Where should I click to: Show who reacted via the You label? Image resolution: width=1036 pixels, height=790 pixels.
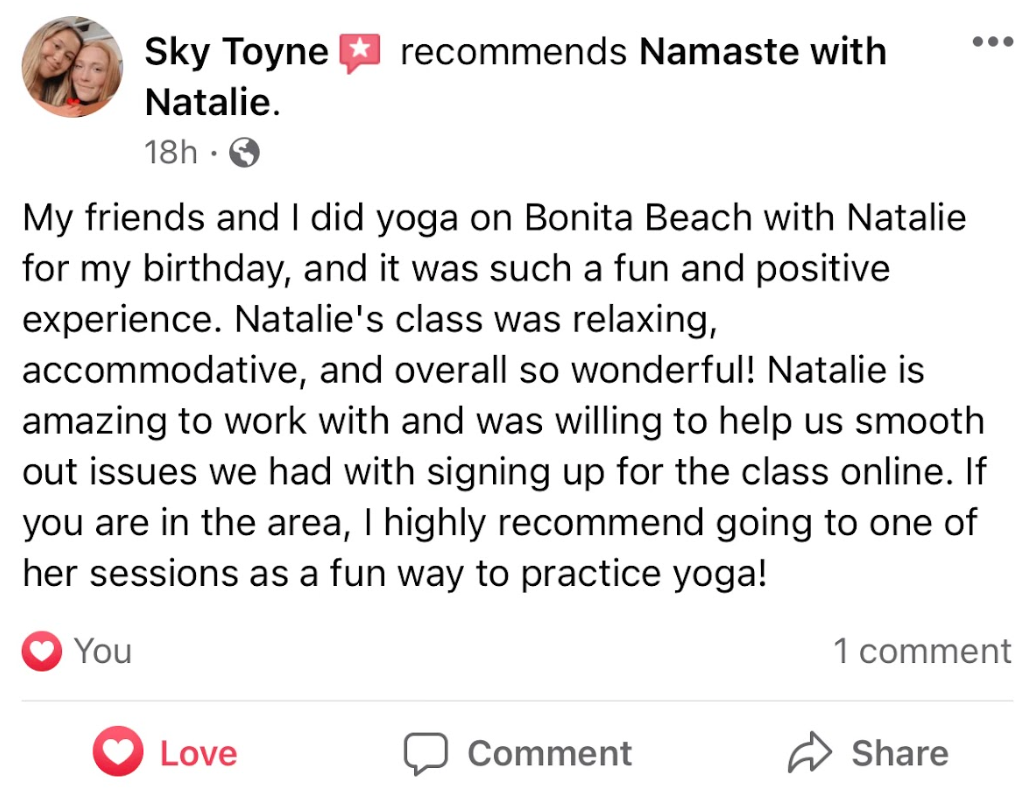(103, 652)
